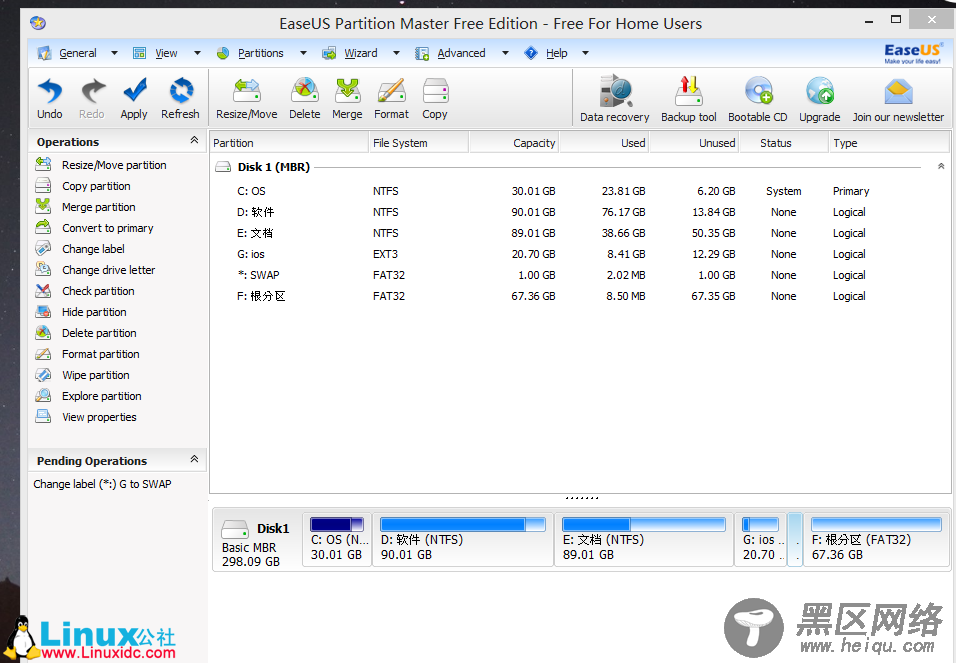
Task: Open the View menu
Action: coord(166,53)
